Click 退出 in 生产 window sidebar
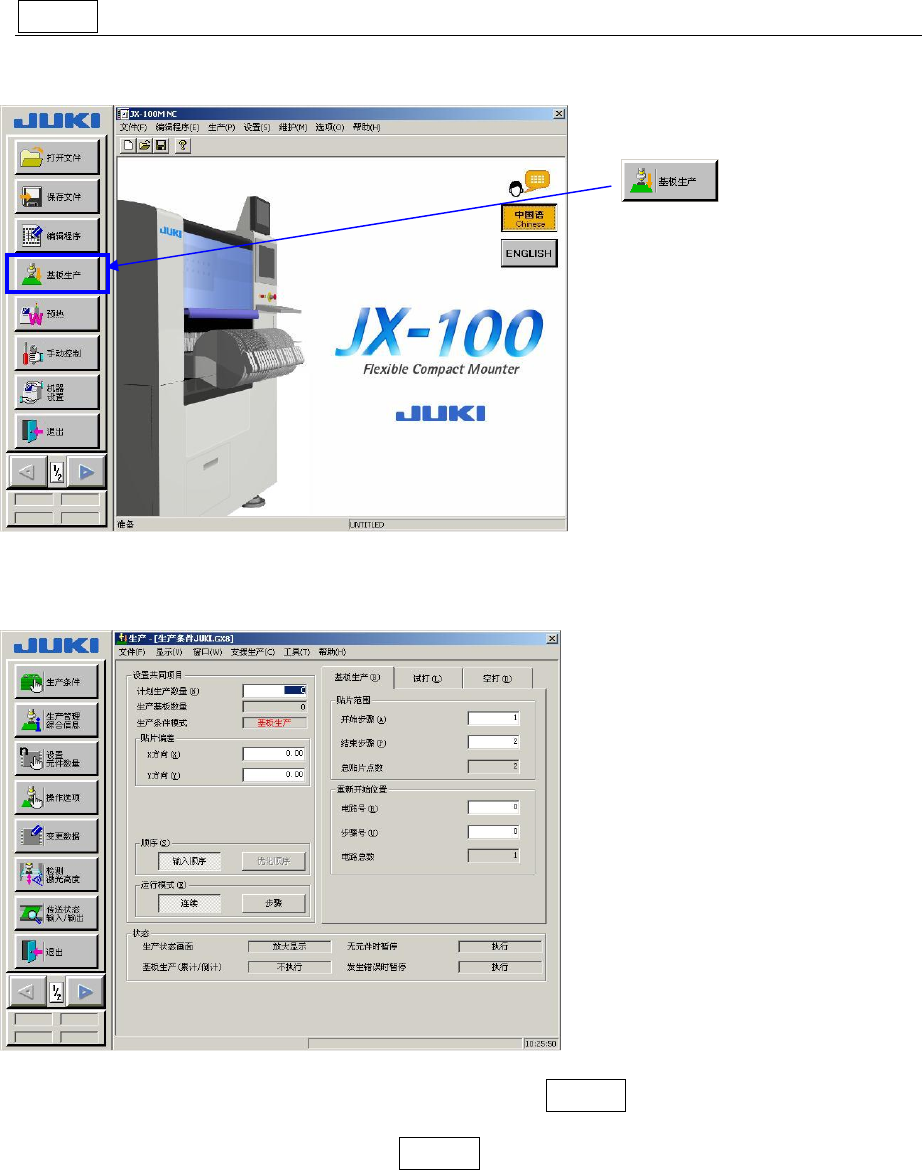This screenshot has height=1170, width=922. click(x=57, y=951)
